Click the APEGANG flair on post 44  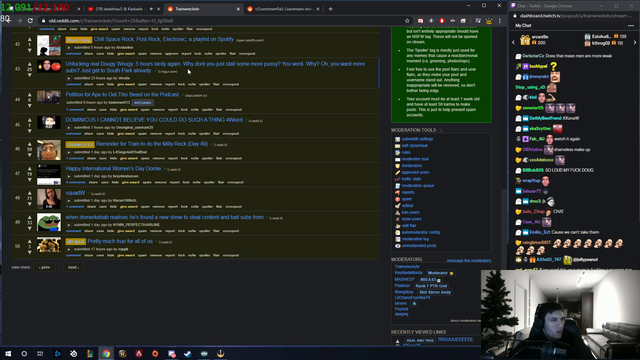(x=142, y=103)
